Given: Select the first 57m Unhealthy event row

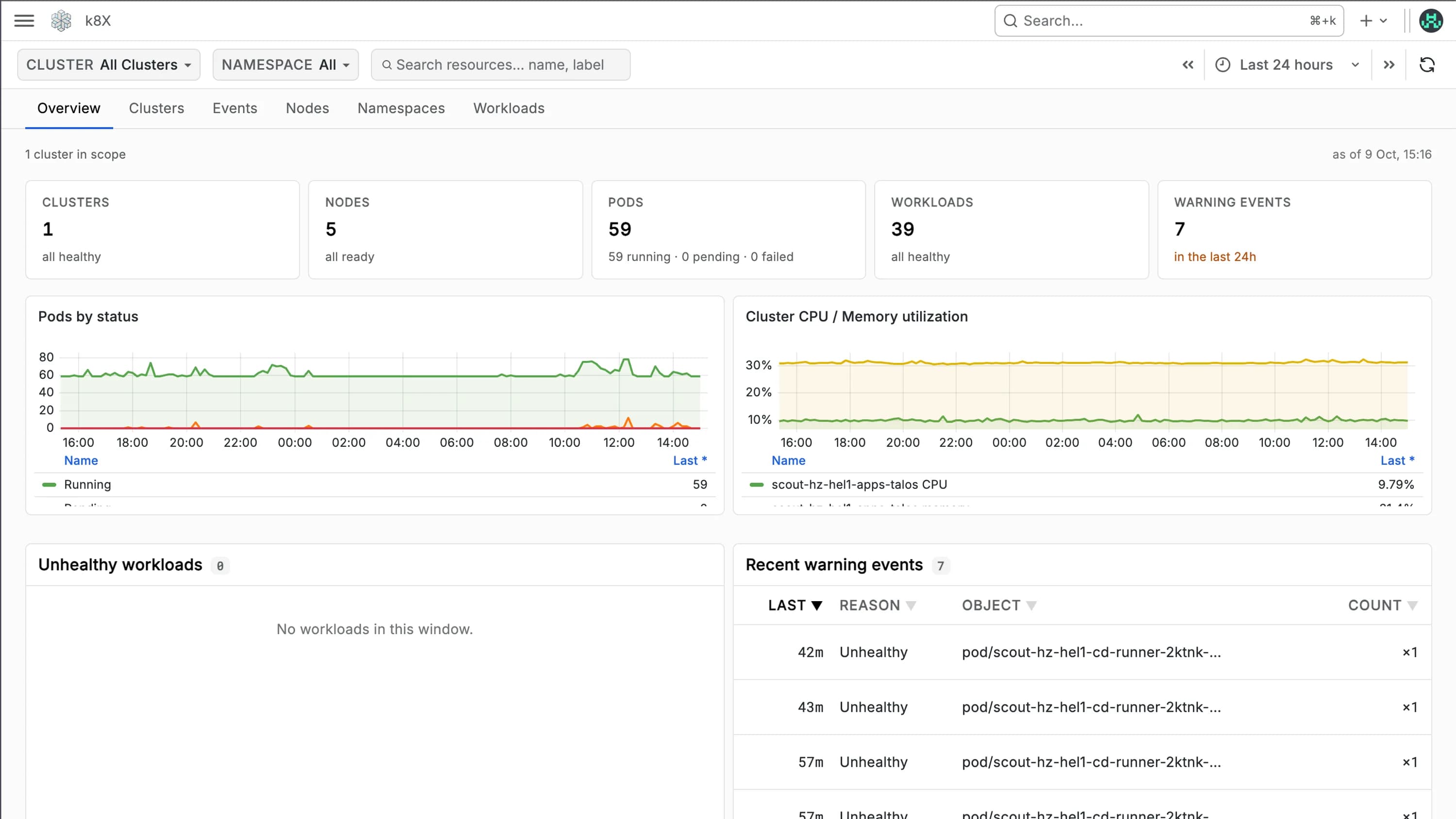Looking at the screenshot, I should coord(1082,762).
